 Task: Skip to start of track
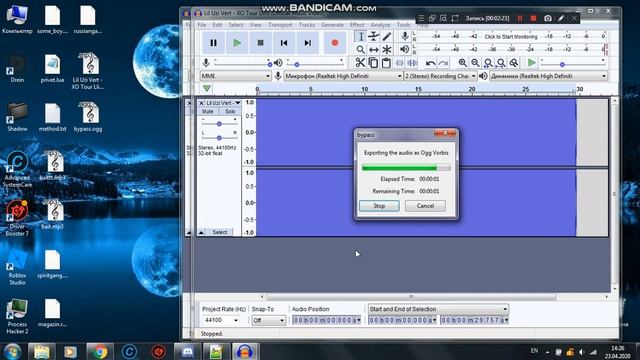pos(284,42)
